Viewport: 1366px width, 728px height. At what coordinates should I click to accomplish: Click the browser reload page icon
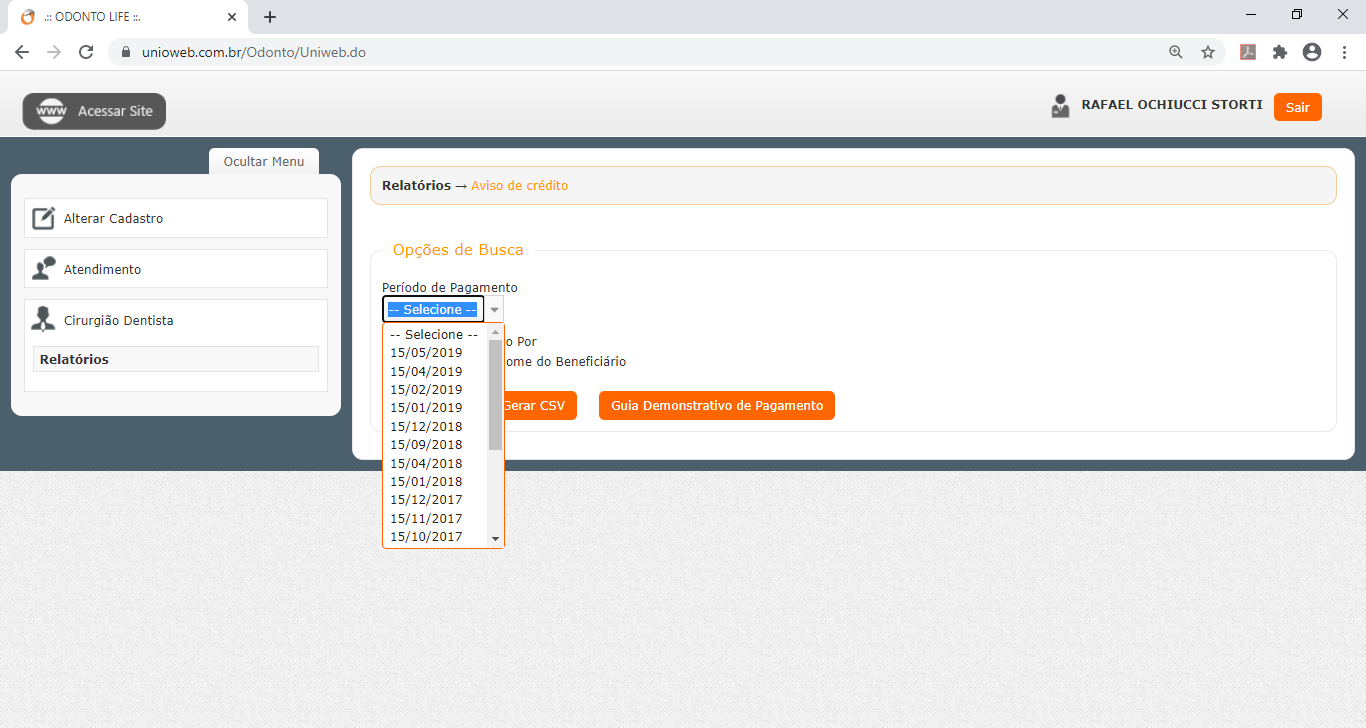(x=86, y=52)
